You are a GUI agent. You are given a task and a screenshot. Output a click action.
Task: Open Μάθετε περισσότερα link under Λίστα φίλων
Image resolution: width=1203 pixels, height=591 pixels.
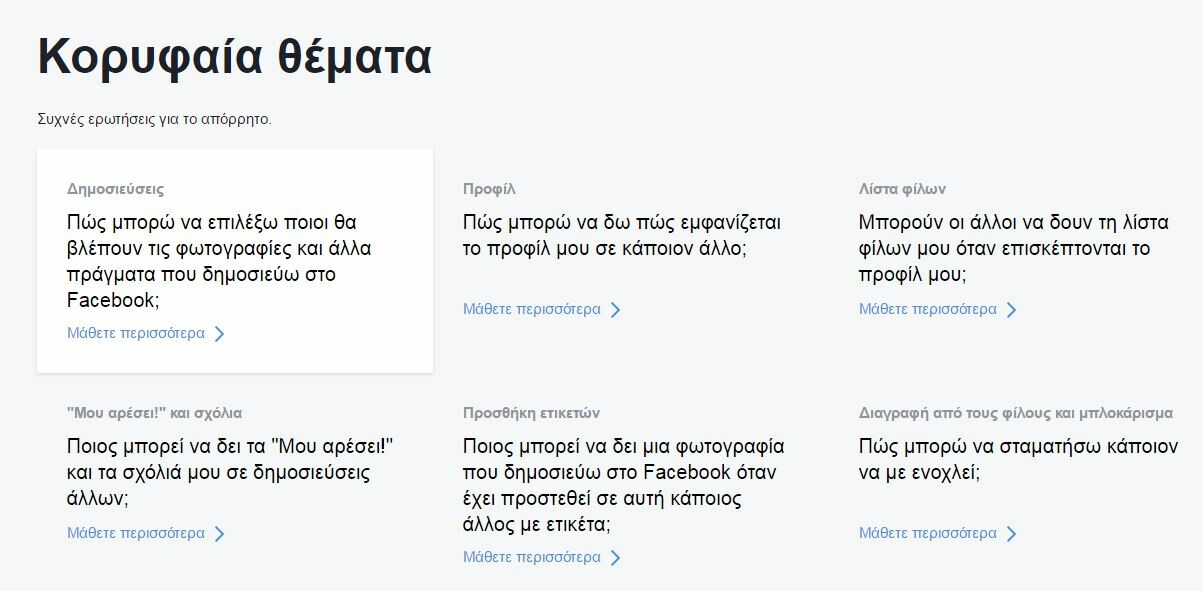point(928,309)
